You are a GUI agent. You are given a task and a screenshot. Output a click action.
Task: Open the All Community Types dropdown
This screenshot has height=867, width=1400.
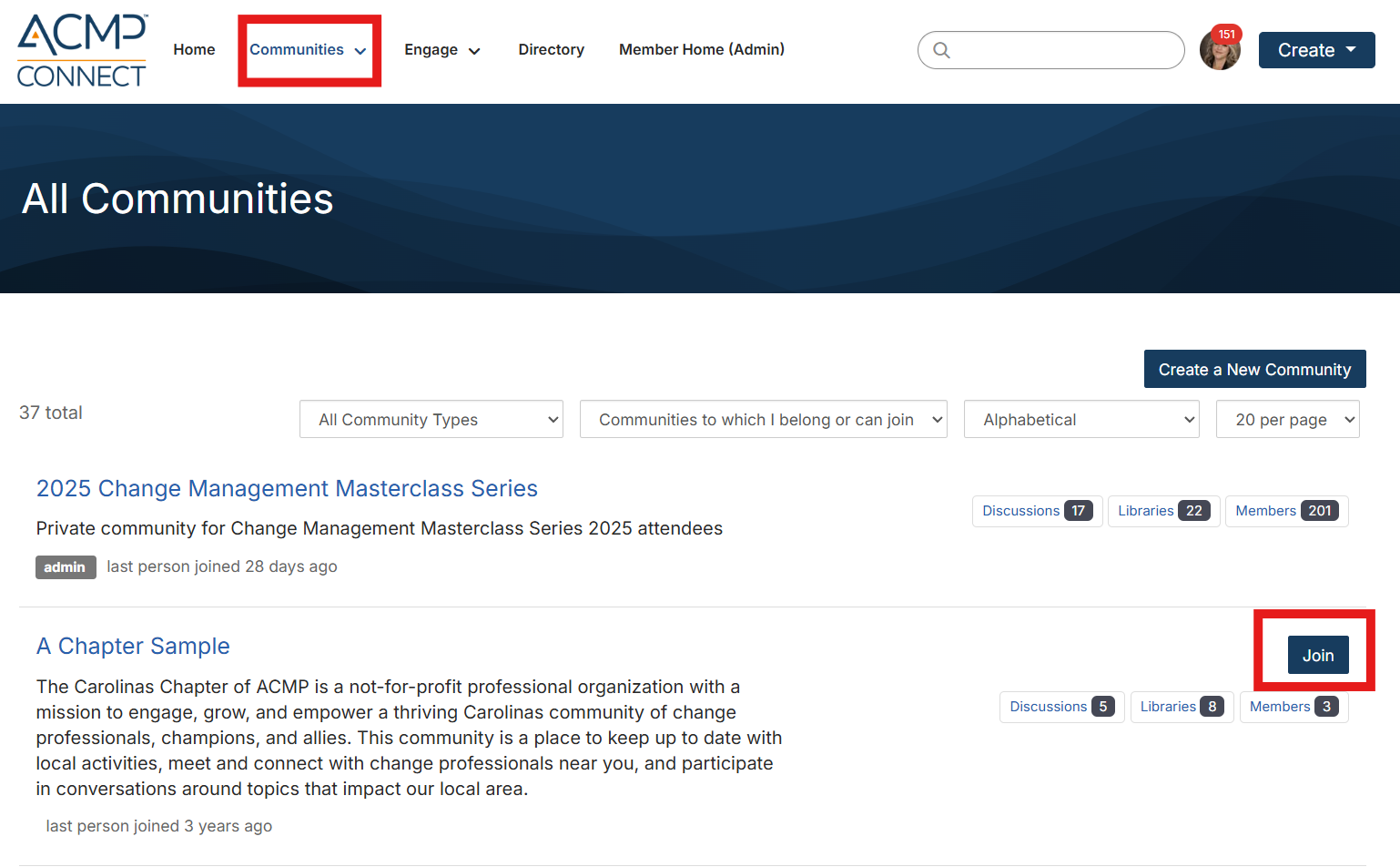coord(431,420)
